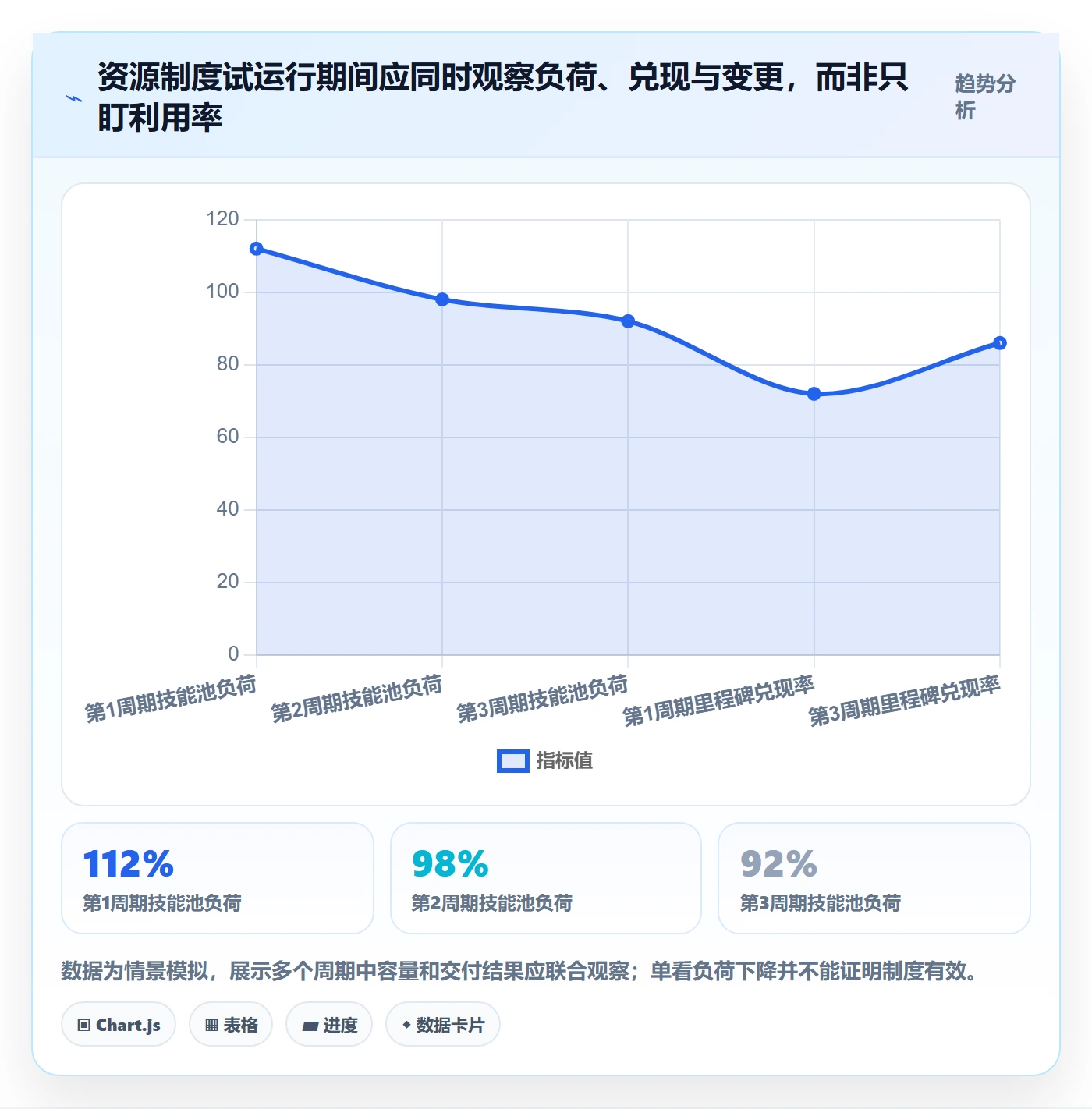Click the square icon in the Chart.js chip
This screenshot has width=1092, height=1109.
coord(84,1026)
